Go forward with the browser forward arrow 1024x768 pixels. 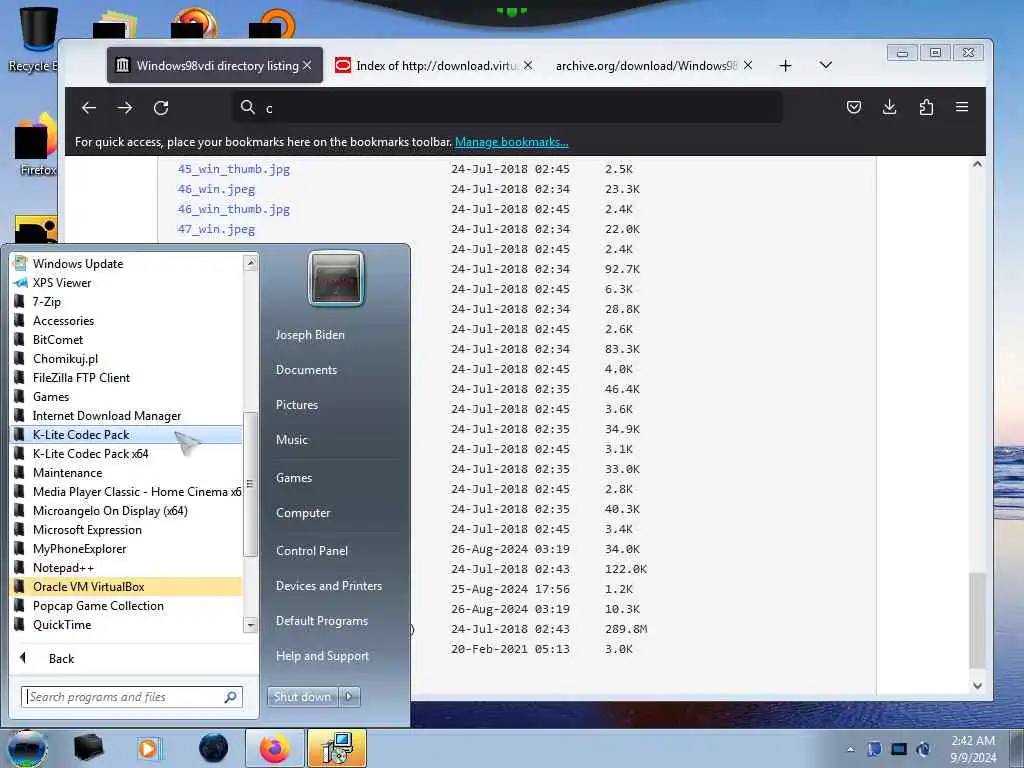pos(125,108)
